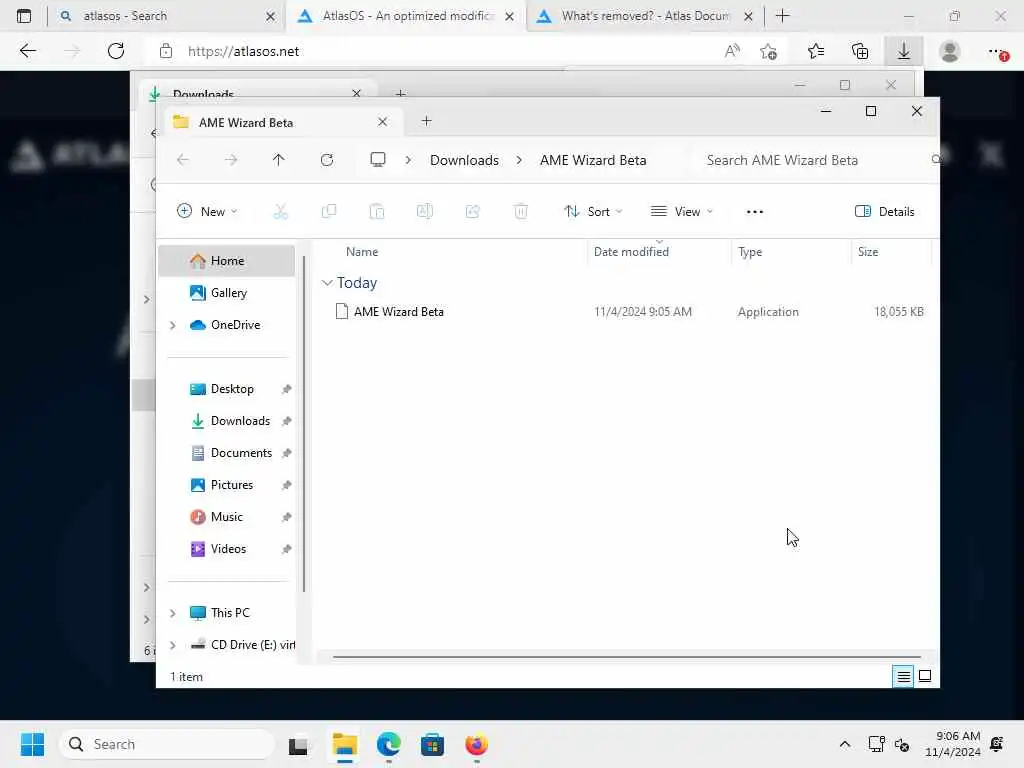The width and height of the screenshot is (1024, 768).
Task: Select Home in the navigation pane
Action: 227,261
